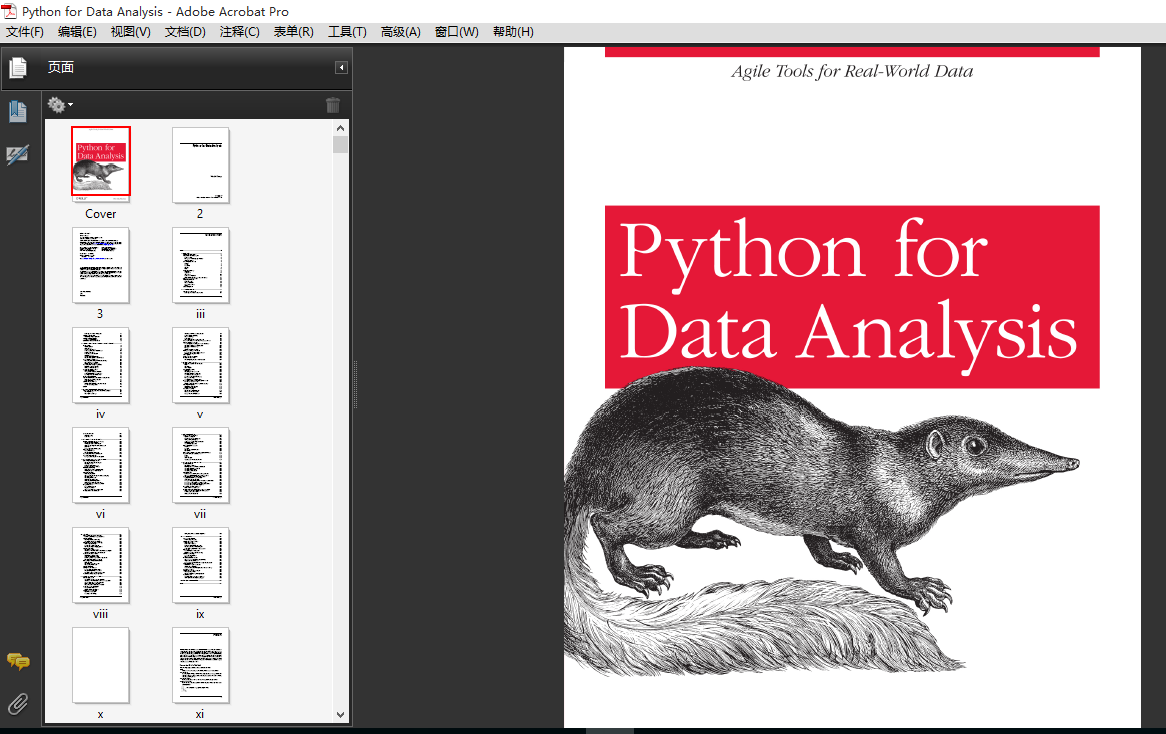Open the 文档(D) menu
This screenshot has width=1166, height=734.
[x=185, y=32]
